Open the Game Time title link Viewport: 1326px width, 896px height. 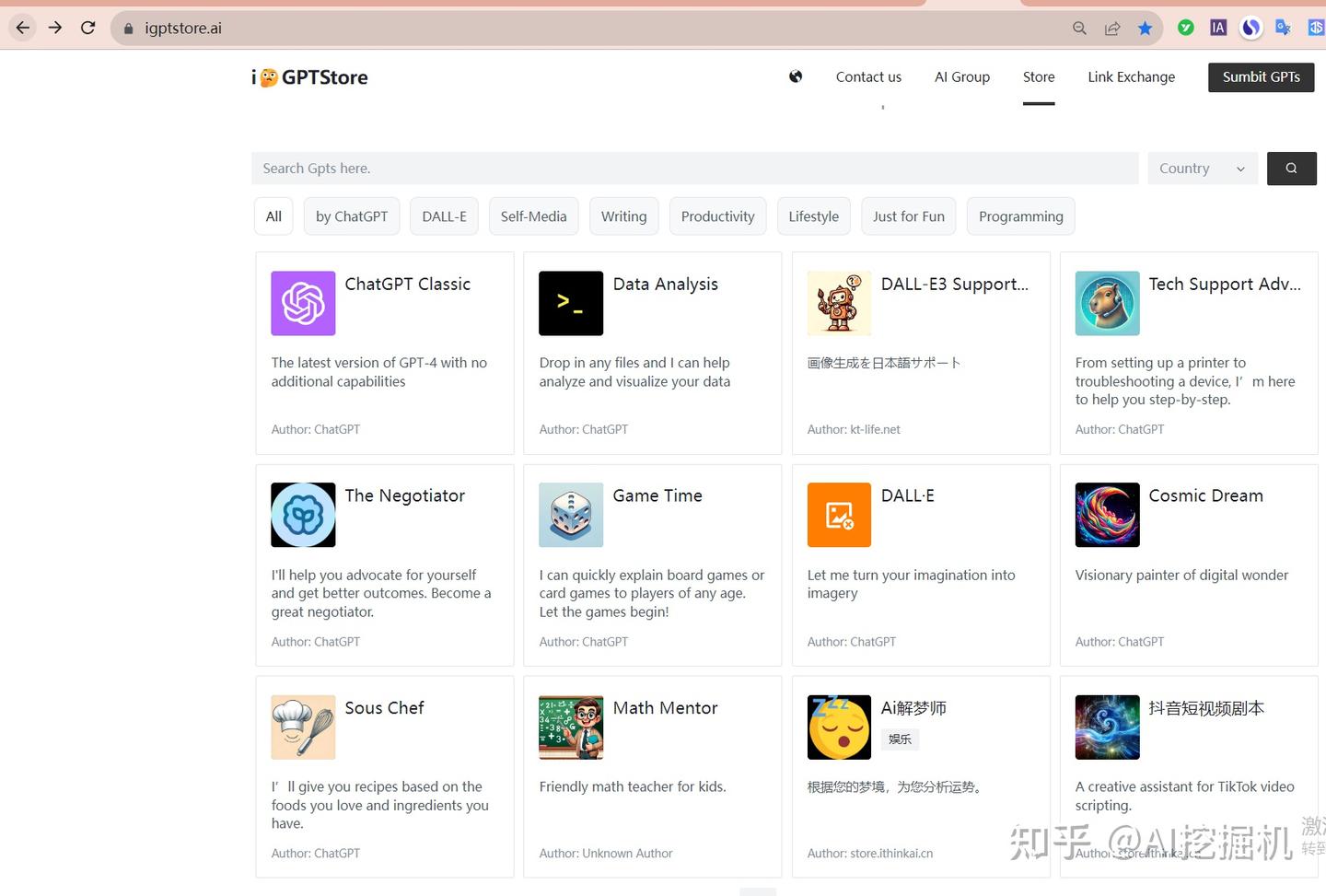click(x=657, y=496)
